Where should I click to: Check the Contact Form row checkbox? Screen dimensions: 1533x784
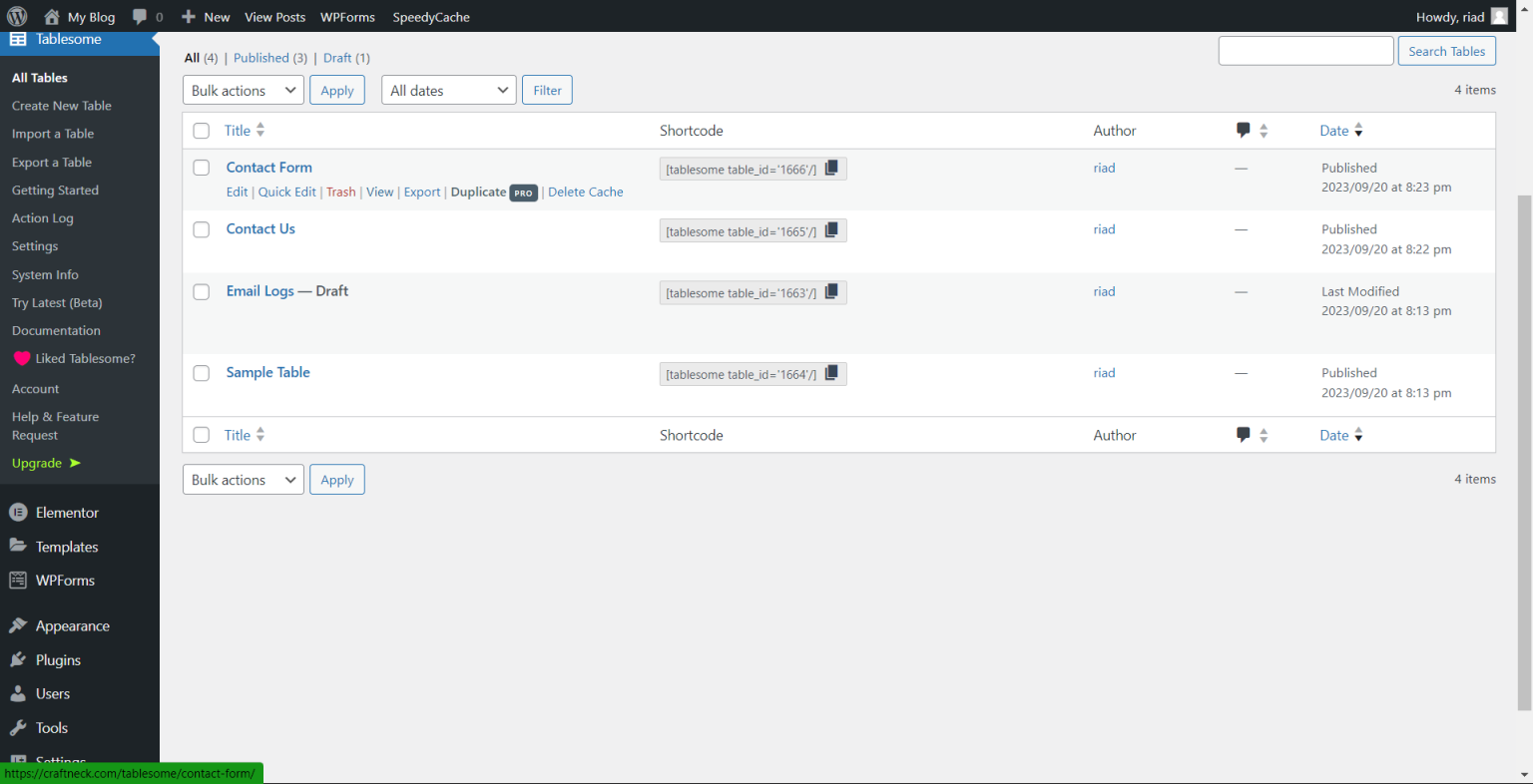[x=201, y=168]
